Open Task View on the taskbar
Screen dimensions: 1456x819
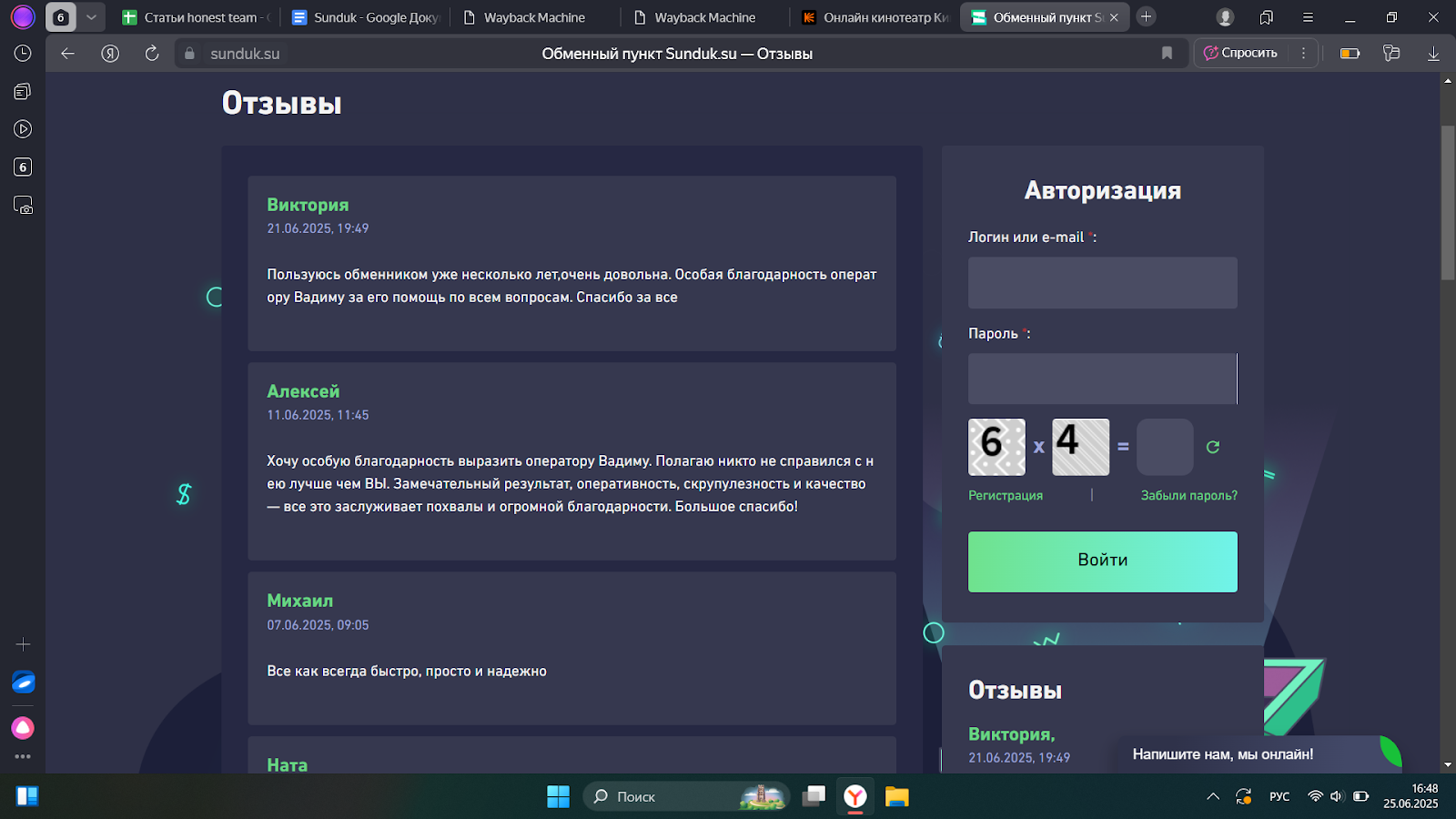(x=814, y=796)
